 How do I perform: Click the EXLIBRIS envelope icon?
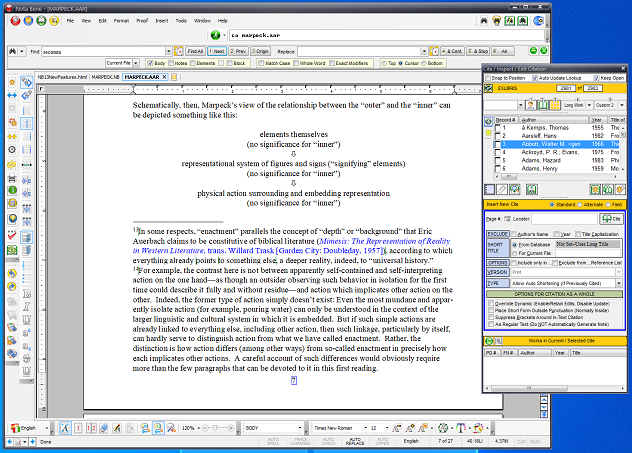pos(489,89)
